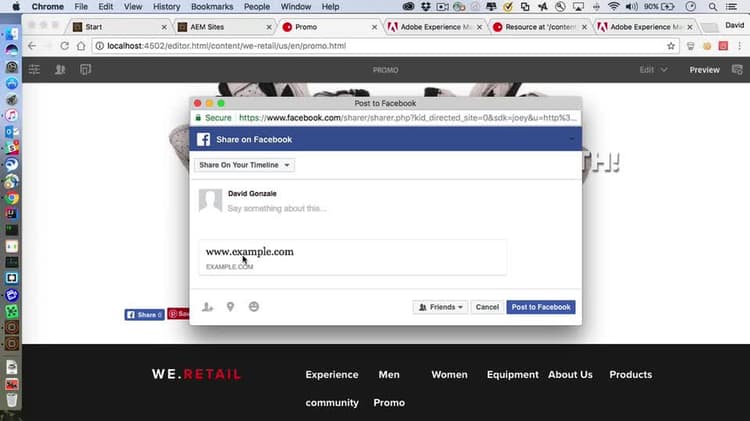Open the About Us footer link
This screenshot has height=421, width=750.
click(570, 375)
